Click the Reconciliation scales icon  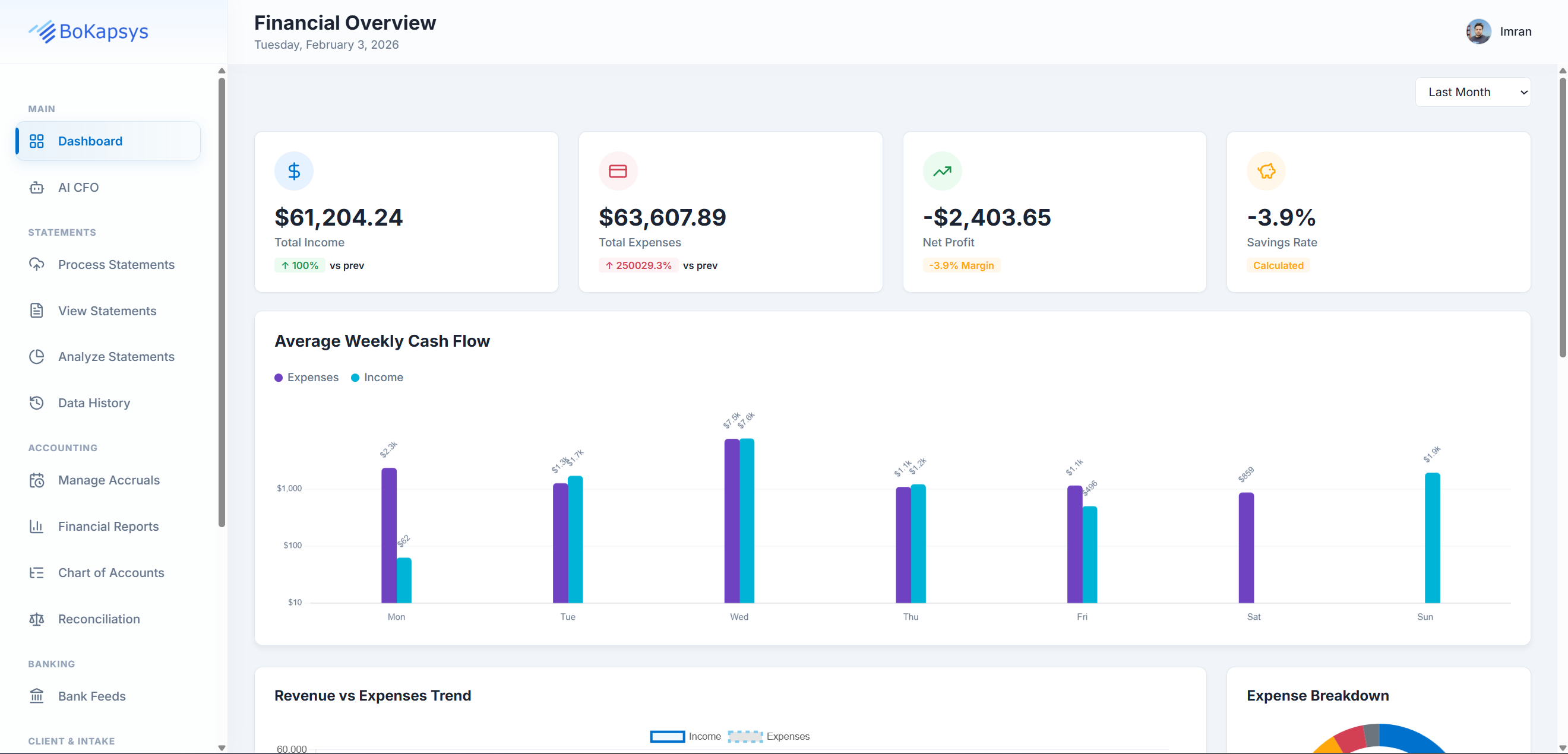click(37, 619)
